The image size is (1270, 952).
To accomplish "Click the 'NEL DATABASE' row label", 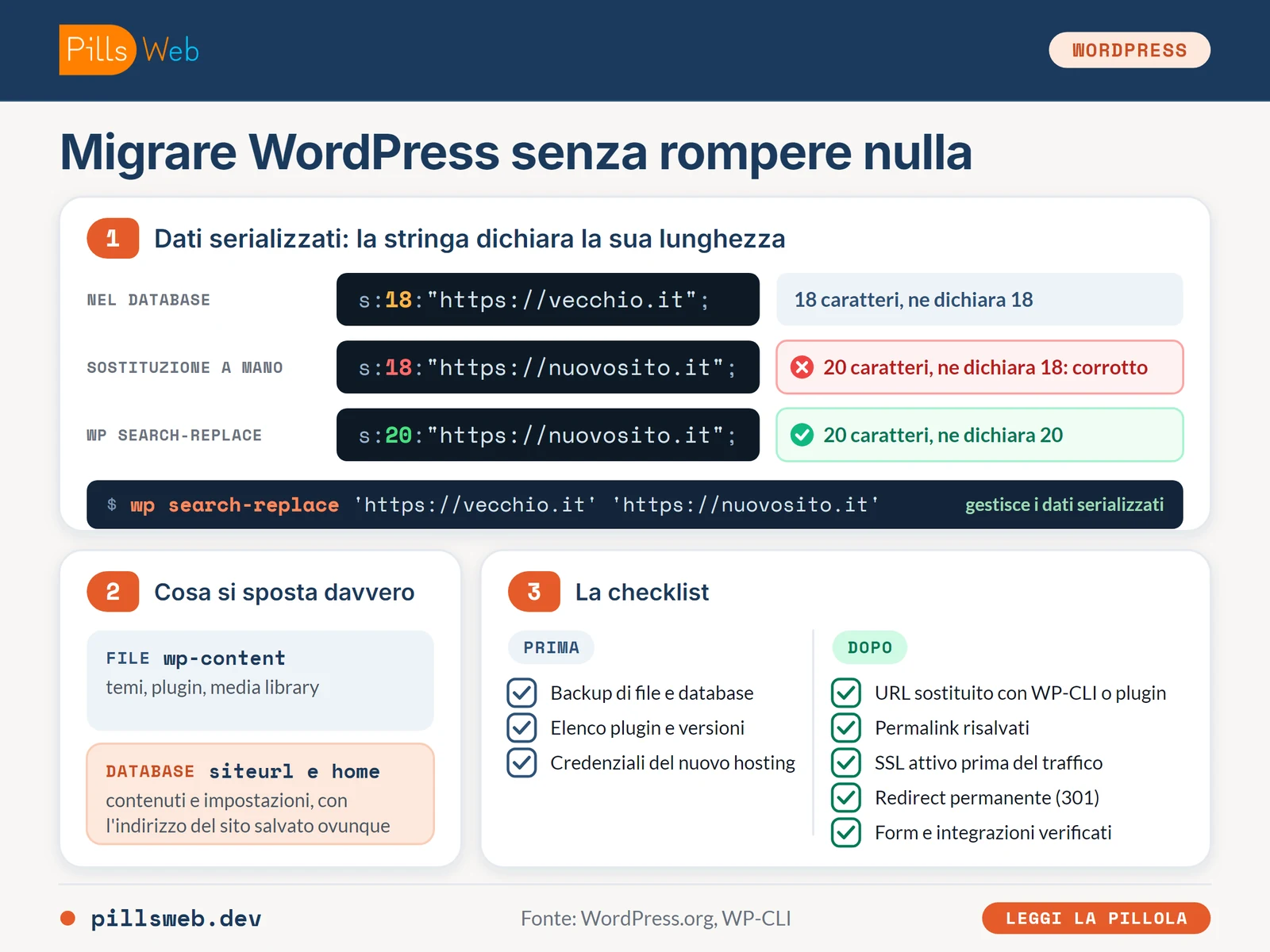I will click(148, 300).
